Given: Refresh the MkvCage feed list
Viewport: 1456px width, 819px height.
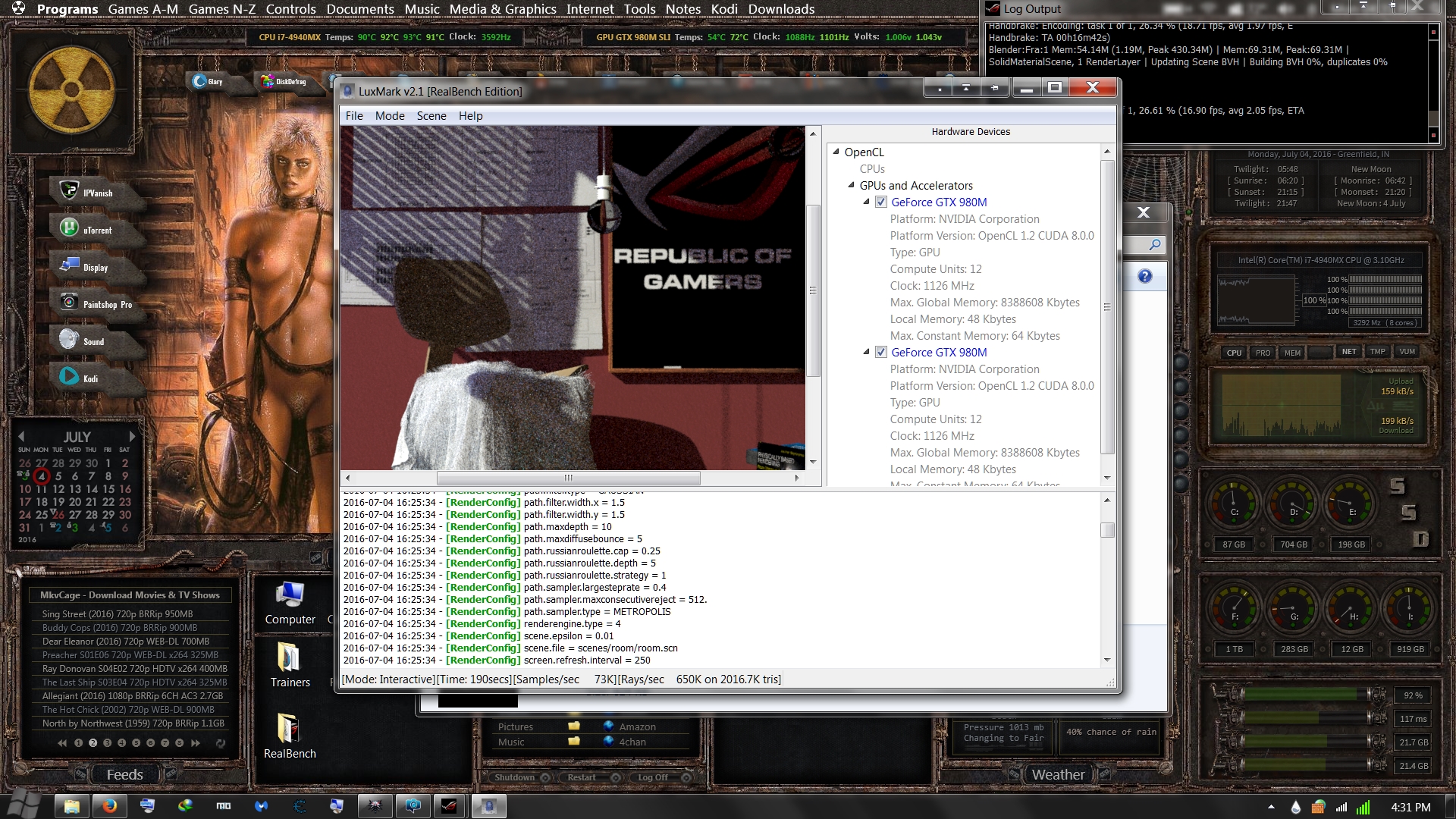Looking at the screenshot, I should pyautogui.click(x=221, y=743).
